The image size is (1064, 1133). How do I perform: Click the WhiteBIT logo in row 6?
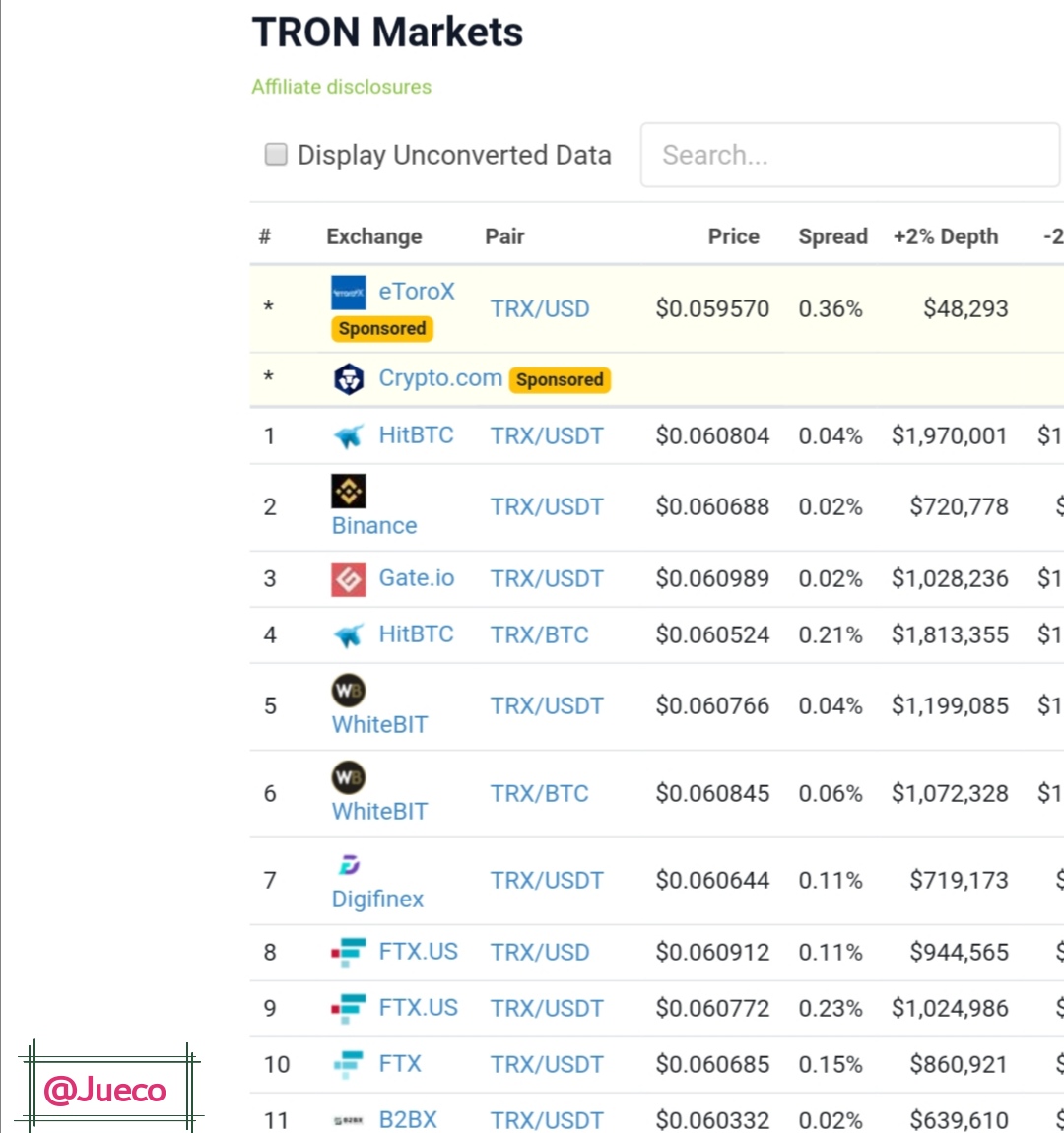point(348,777)
